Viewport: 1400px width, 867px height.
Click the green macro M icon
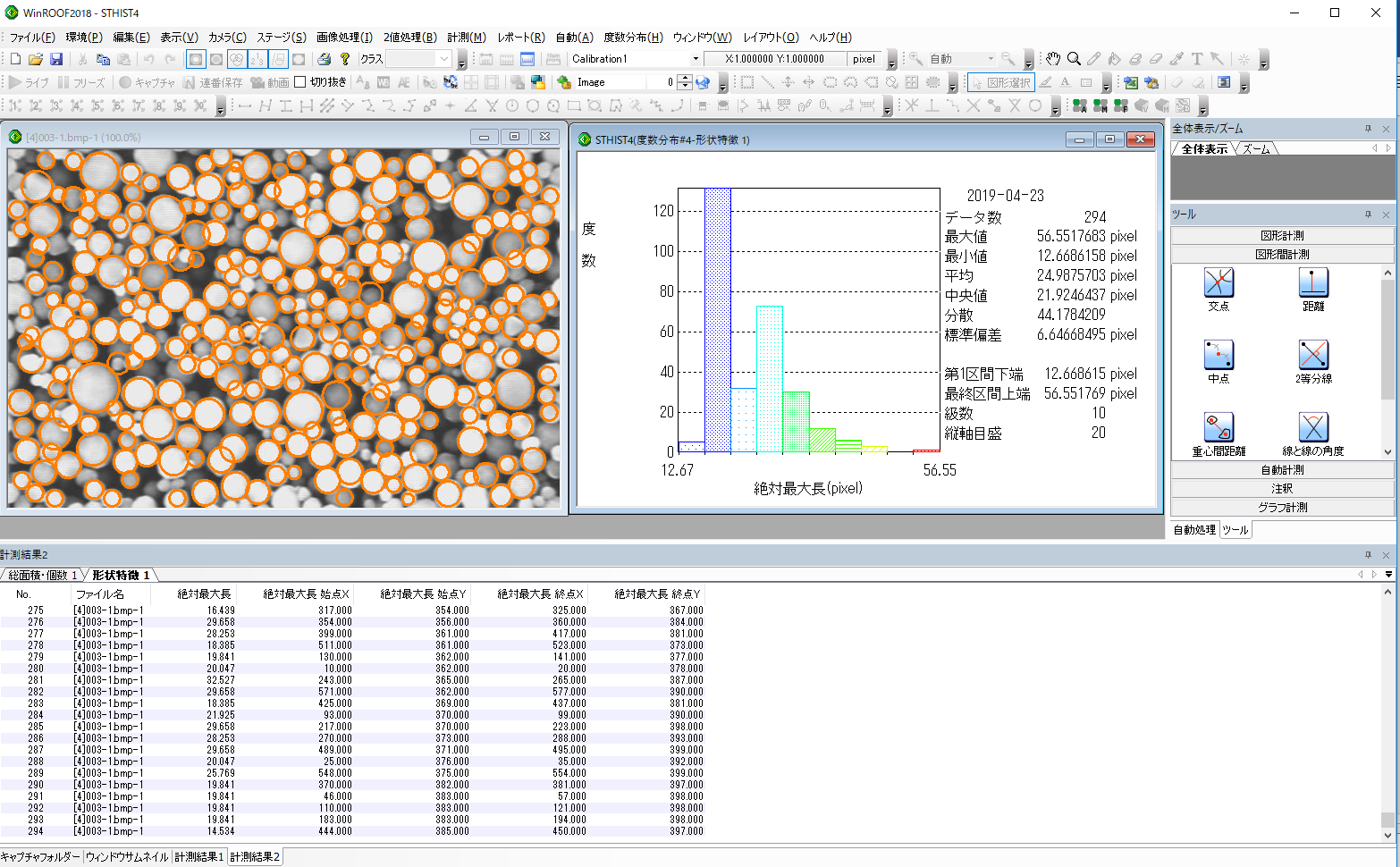[x=1100, y=105]
